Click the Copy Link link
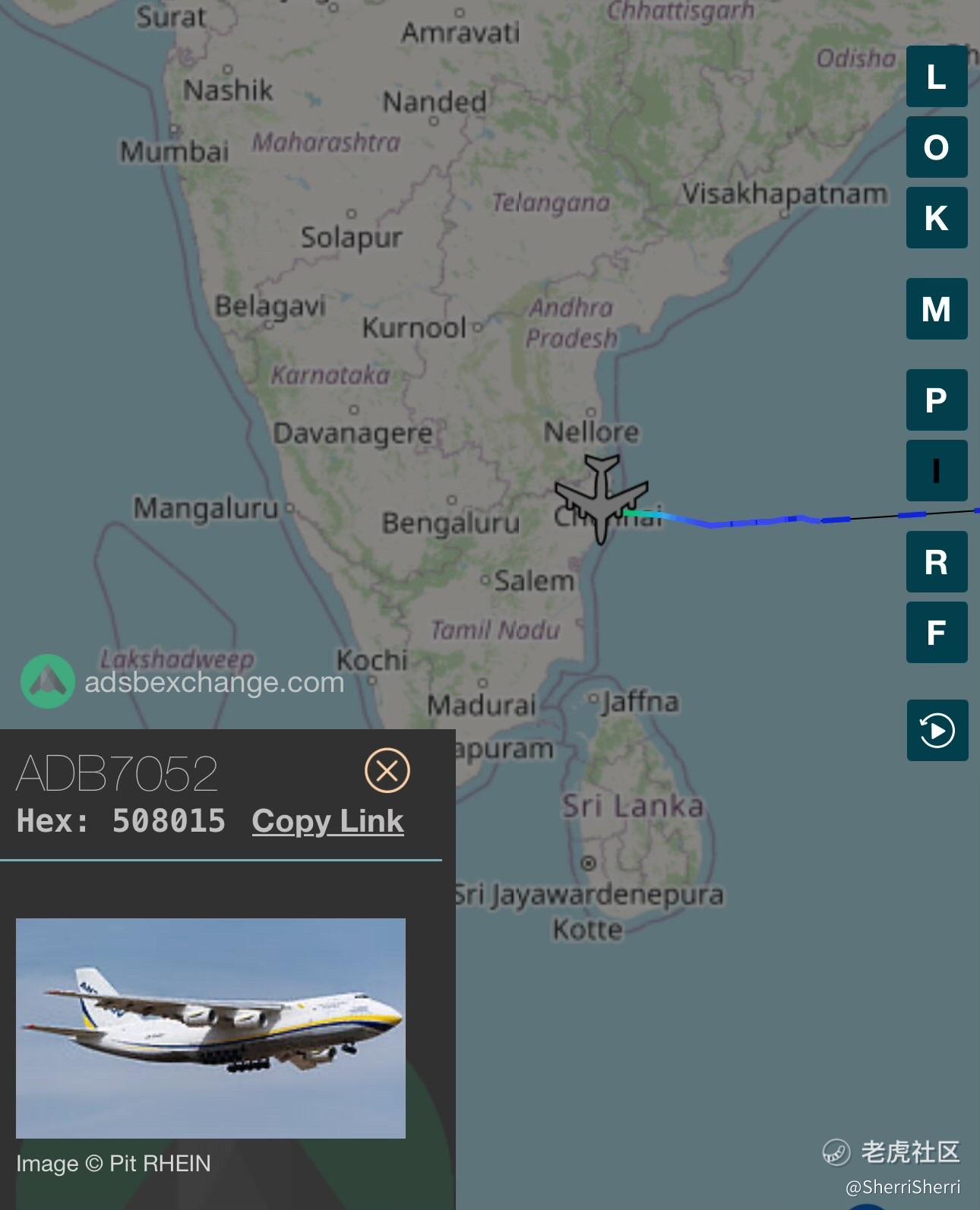This screenshot has width=980, height=1210. coord(327,821)
